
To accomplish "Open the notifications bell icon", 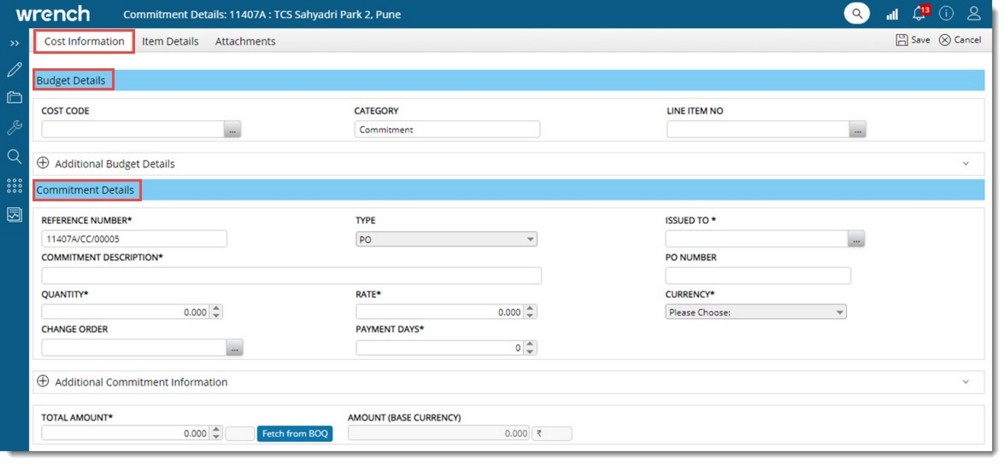I will click(x=918, y=14).
